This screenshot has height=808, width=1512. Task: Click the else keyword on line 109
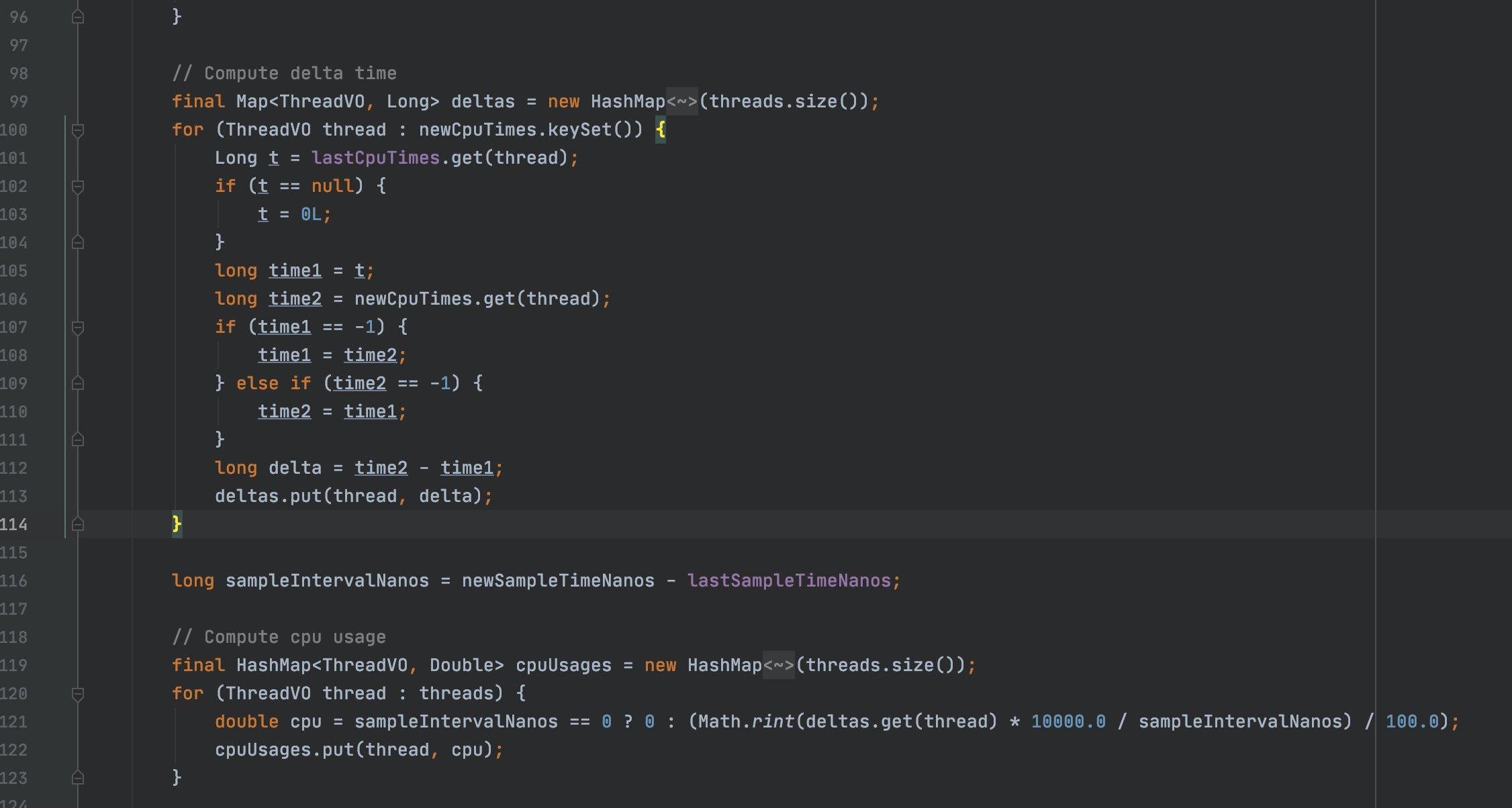[257, 384]
